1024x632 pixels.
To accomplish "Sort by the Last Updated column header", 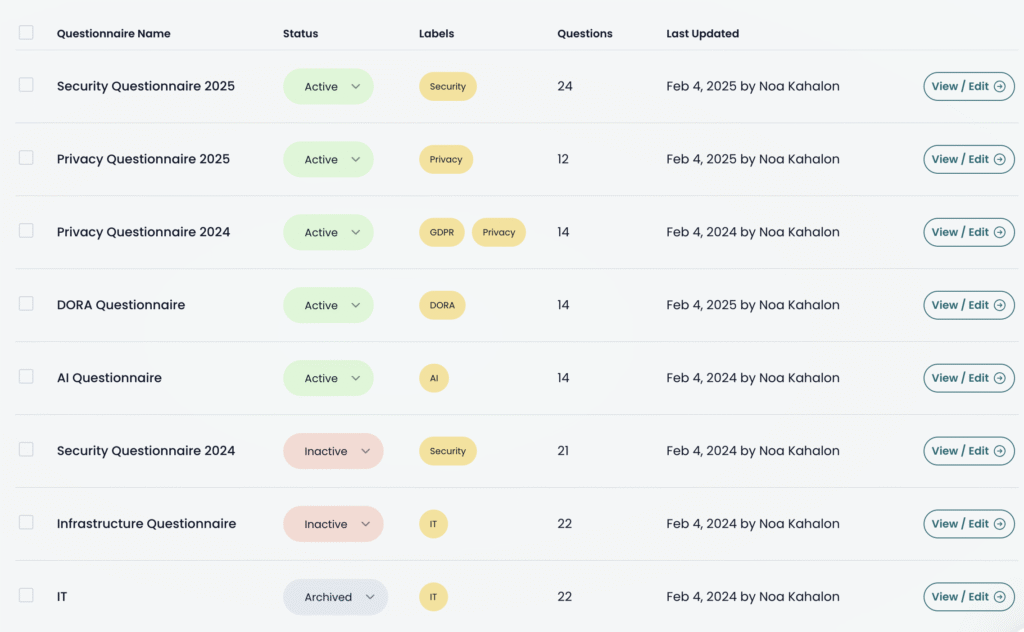I will coord(702,33).
